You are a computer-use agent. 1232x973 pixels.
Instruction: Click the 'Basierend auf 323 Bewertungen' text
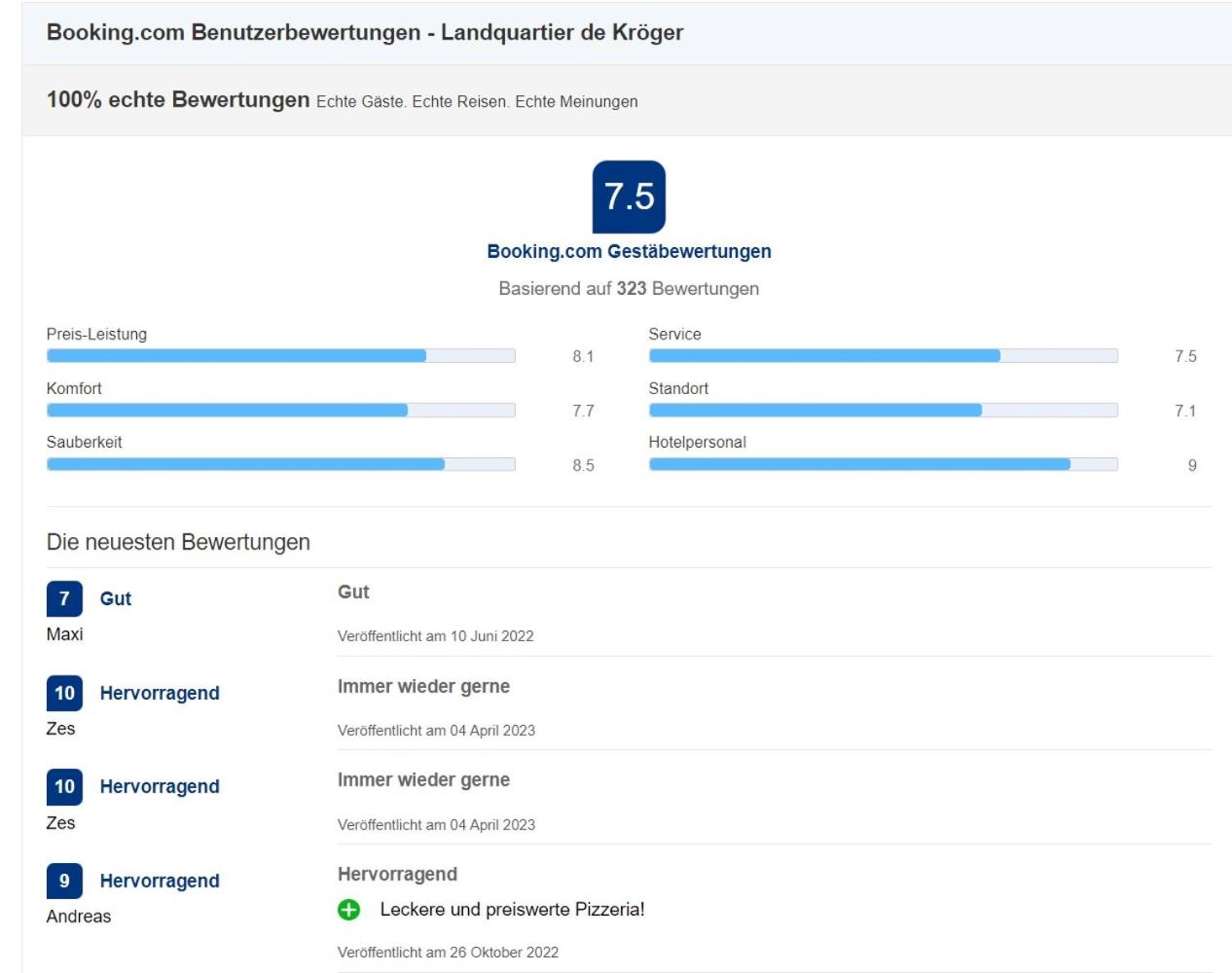(629, 289)
